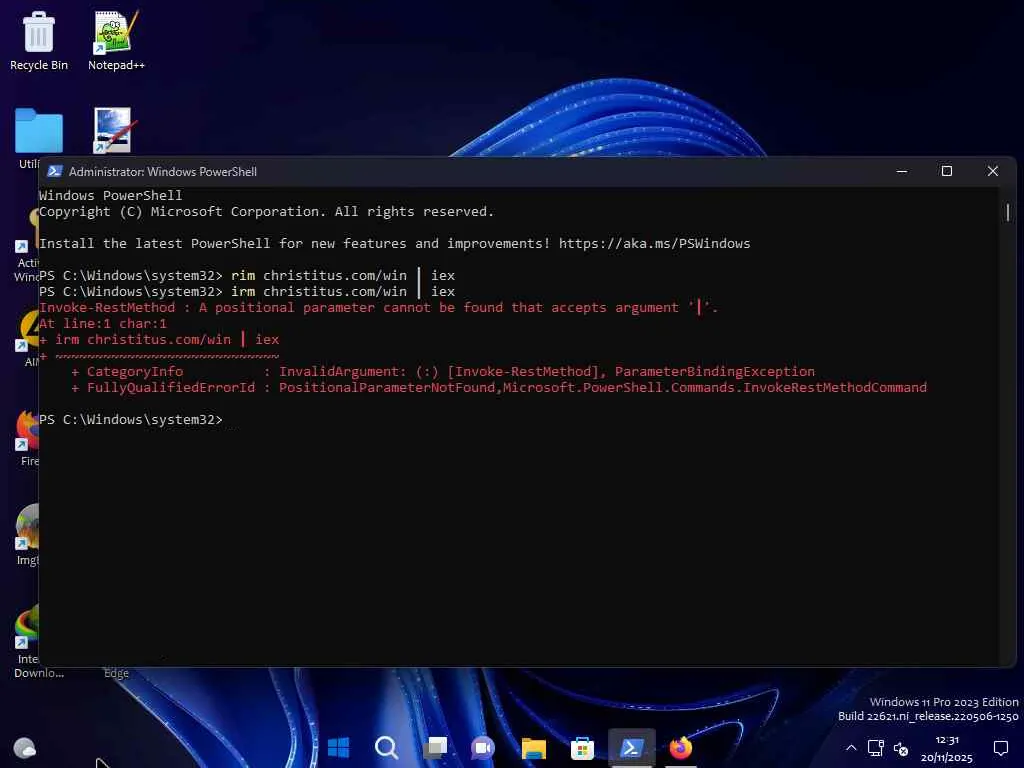
Task: Click the Edge desktop icon label
Action: (x=116, y=673)
